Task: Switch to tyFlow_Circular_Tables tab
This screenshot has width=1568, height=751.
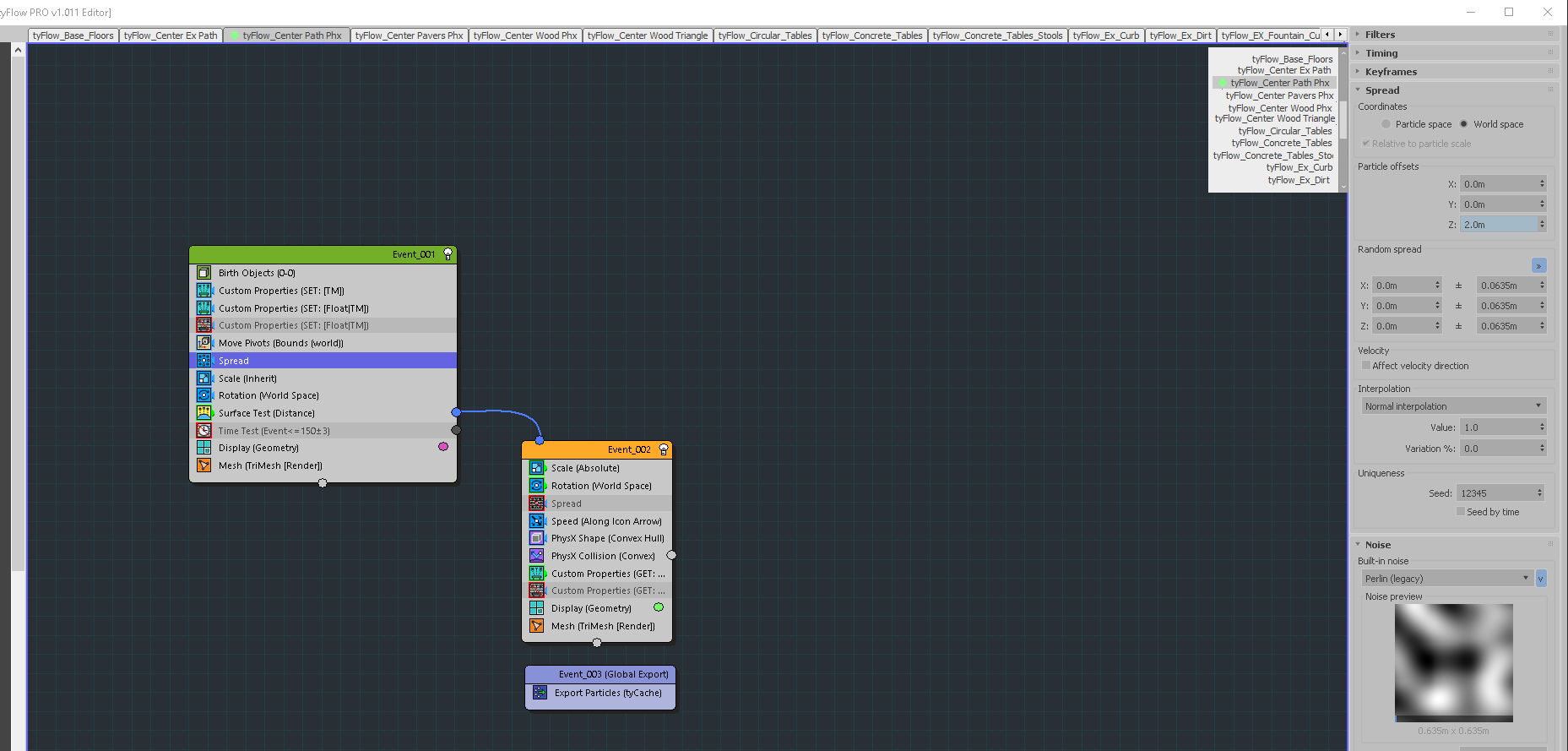Action: 764,35
